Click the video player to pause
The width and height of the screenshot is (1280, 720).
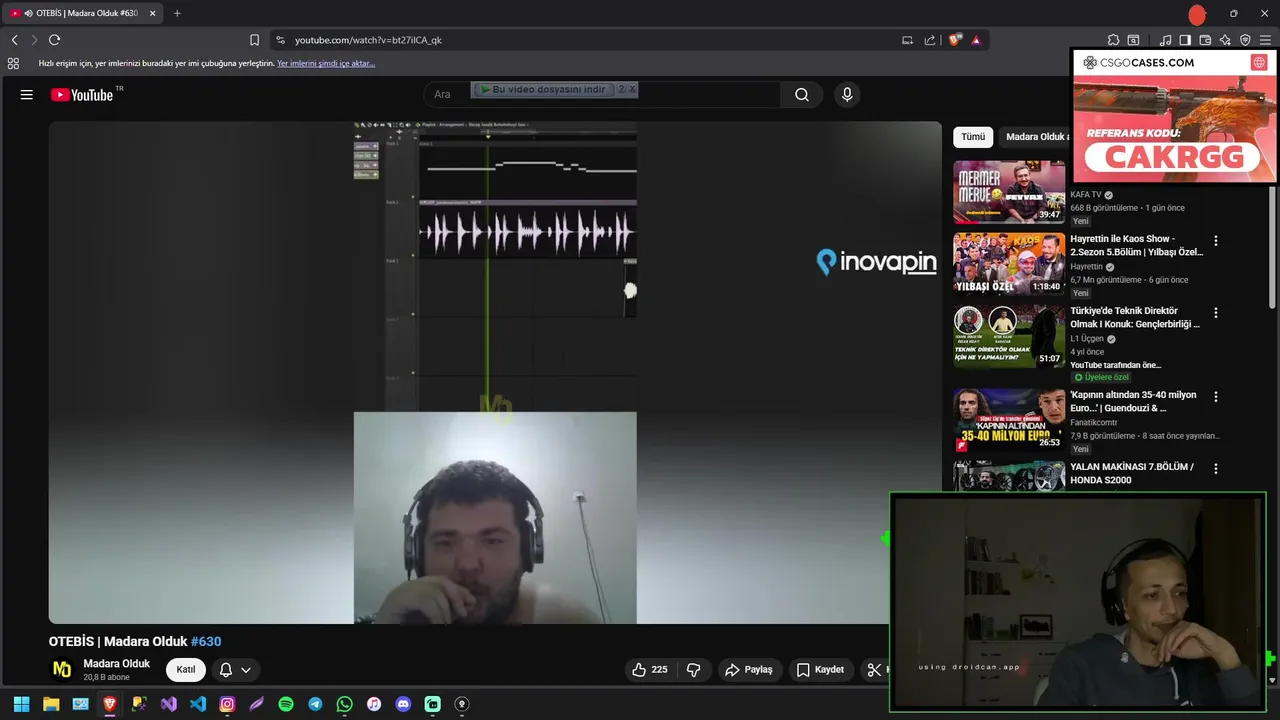click(x=495, y=372)
